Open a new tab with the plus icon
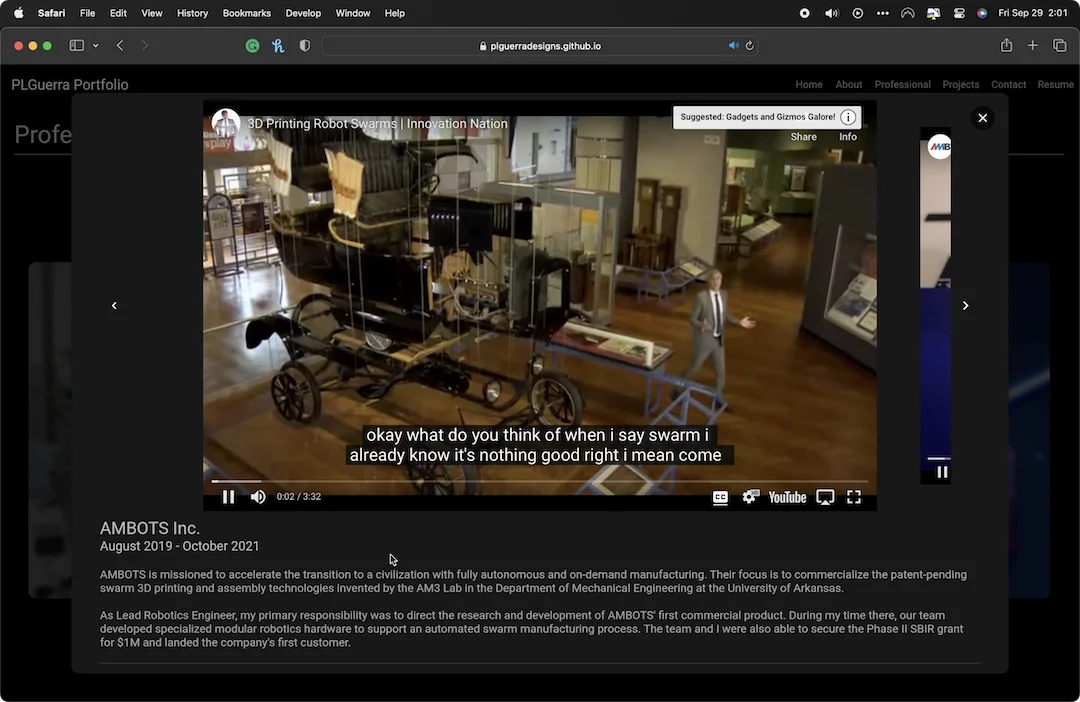1080x702 pixels. (x=1032, y=45)
